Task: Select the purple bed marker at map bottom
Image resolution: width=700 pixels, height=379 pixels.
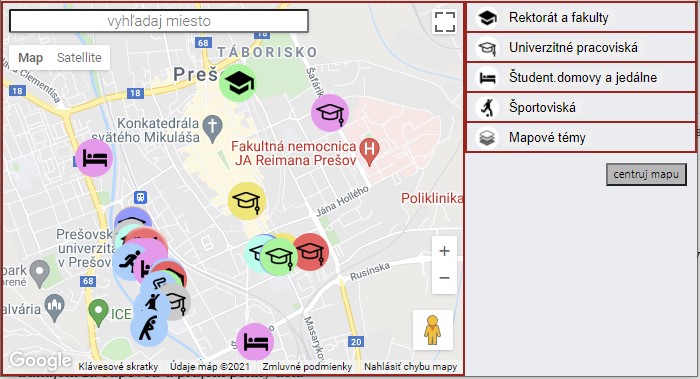Action: click(255, 342)
